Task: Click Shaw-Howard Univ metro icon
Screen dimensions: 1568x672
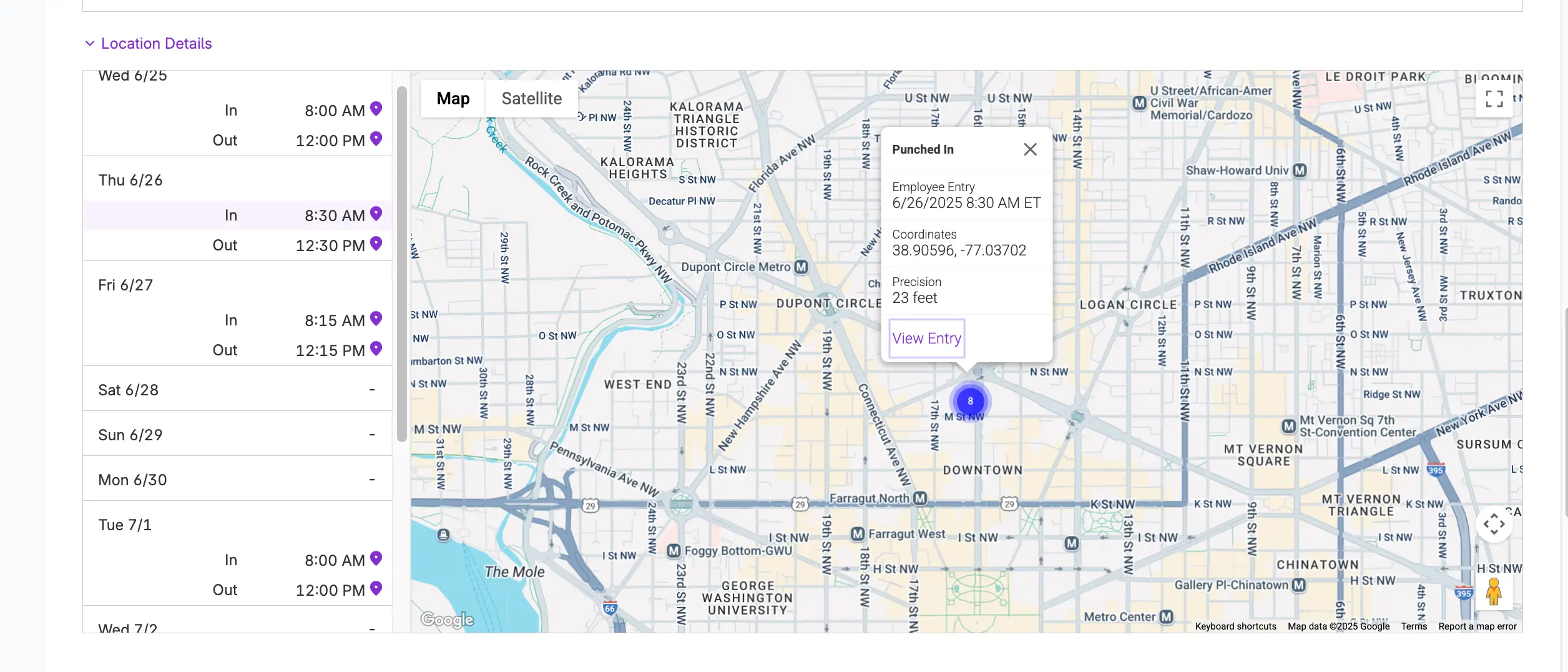Action: pos(1300,170)
